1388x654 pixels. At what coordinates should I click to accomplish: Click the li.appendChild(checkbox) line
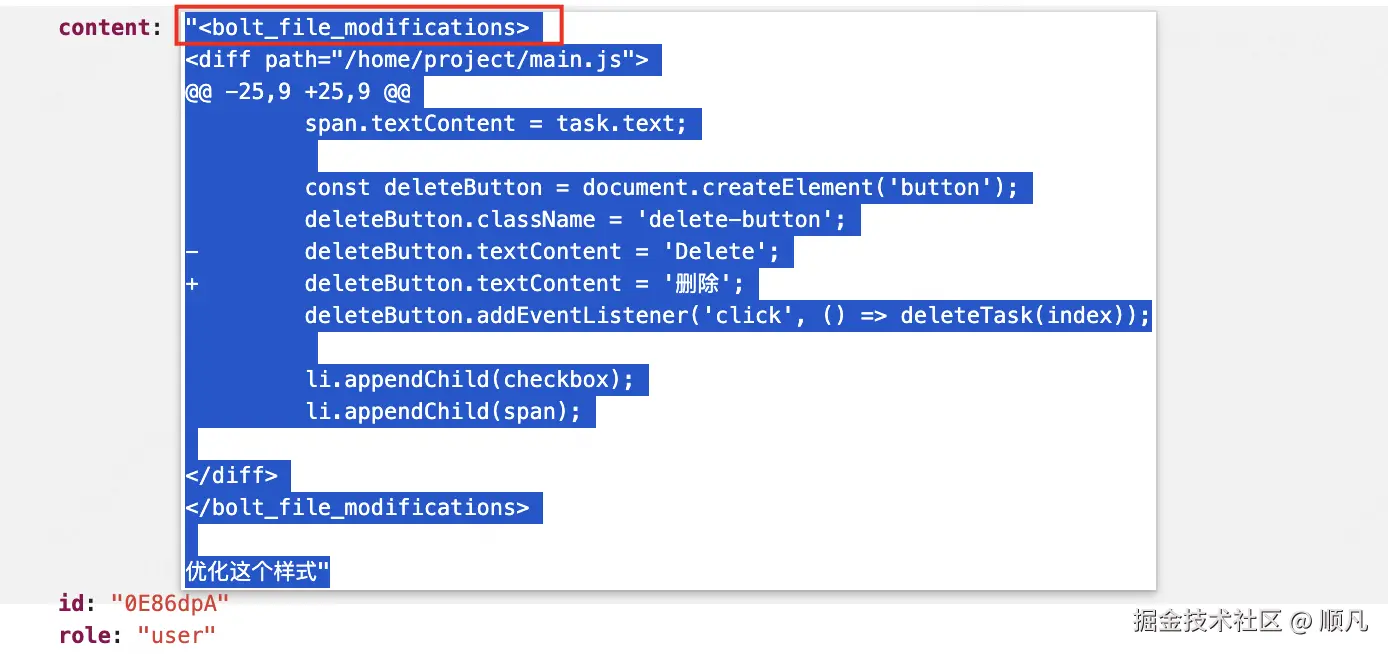pos(469,380)
